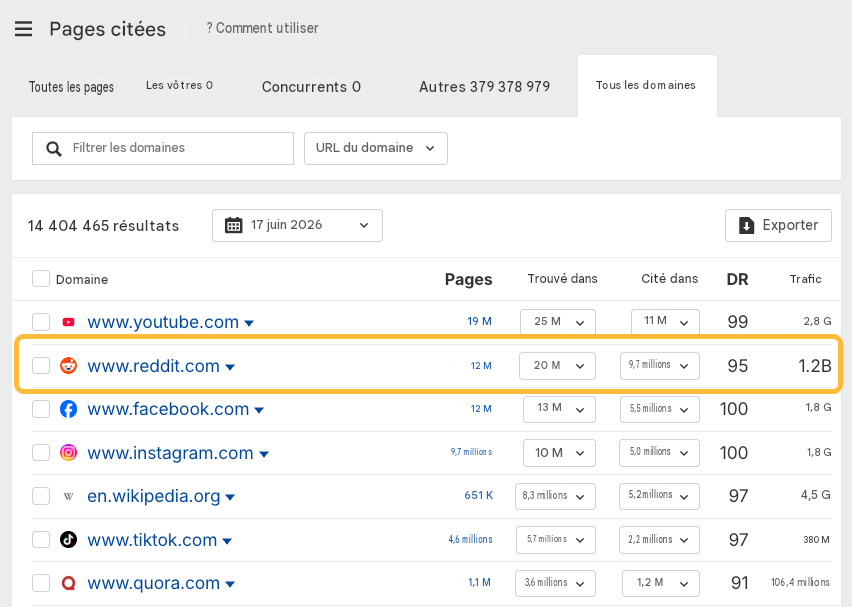Image resolution: width=852 pixels, height=607 pixels.
Task: Expand Reddit's 20 M Trouvé dans dropdown
Action: point(557,366)
